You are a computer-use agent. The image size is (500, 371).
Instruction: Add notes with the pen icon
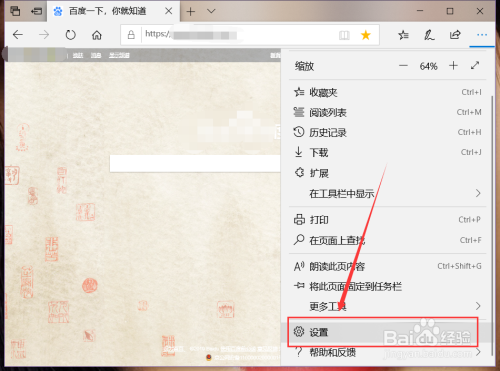pyautogui.click(x=429, y=35)
